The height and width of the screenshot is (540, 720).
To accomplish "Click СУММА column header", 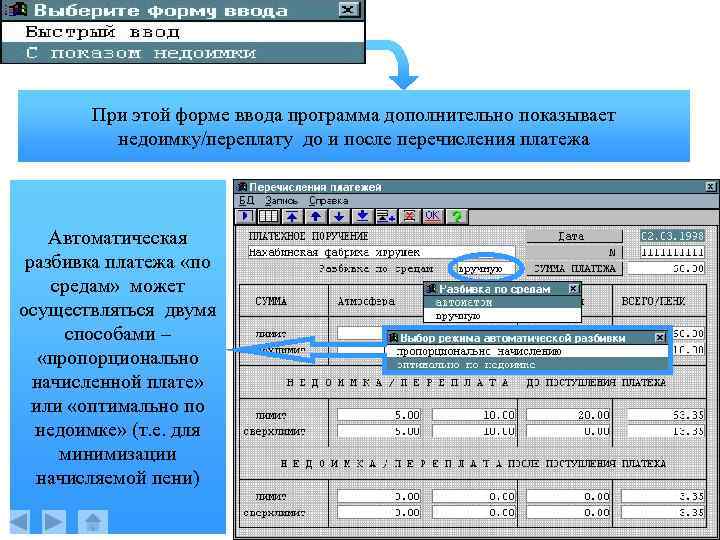I will point(271,301).
